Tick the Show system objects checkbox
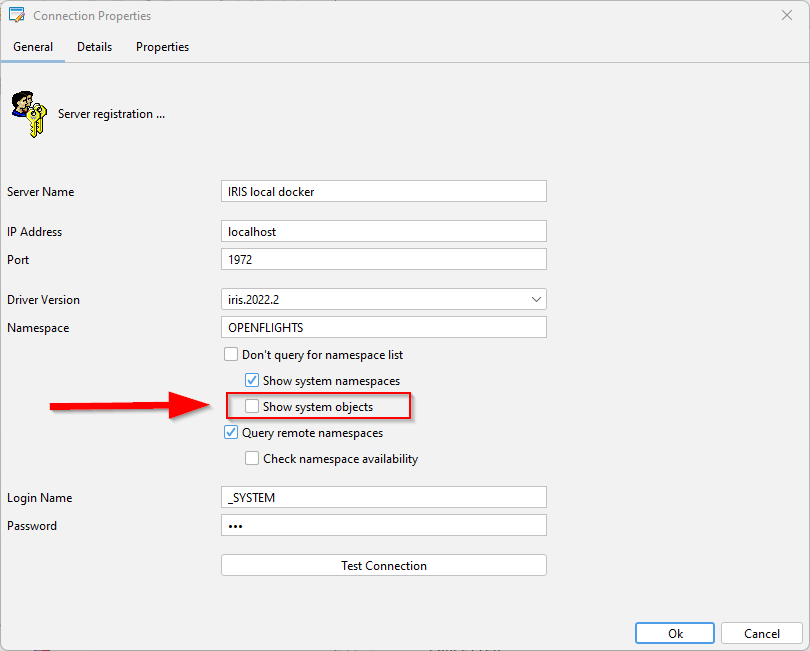 253,407
